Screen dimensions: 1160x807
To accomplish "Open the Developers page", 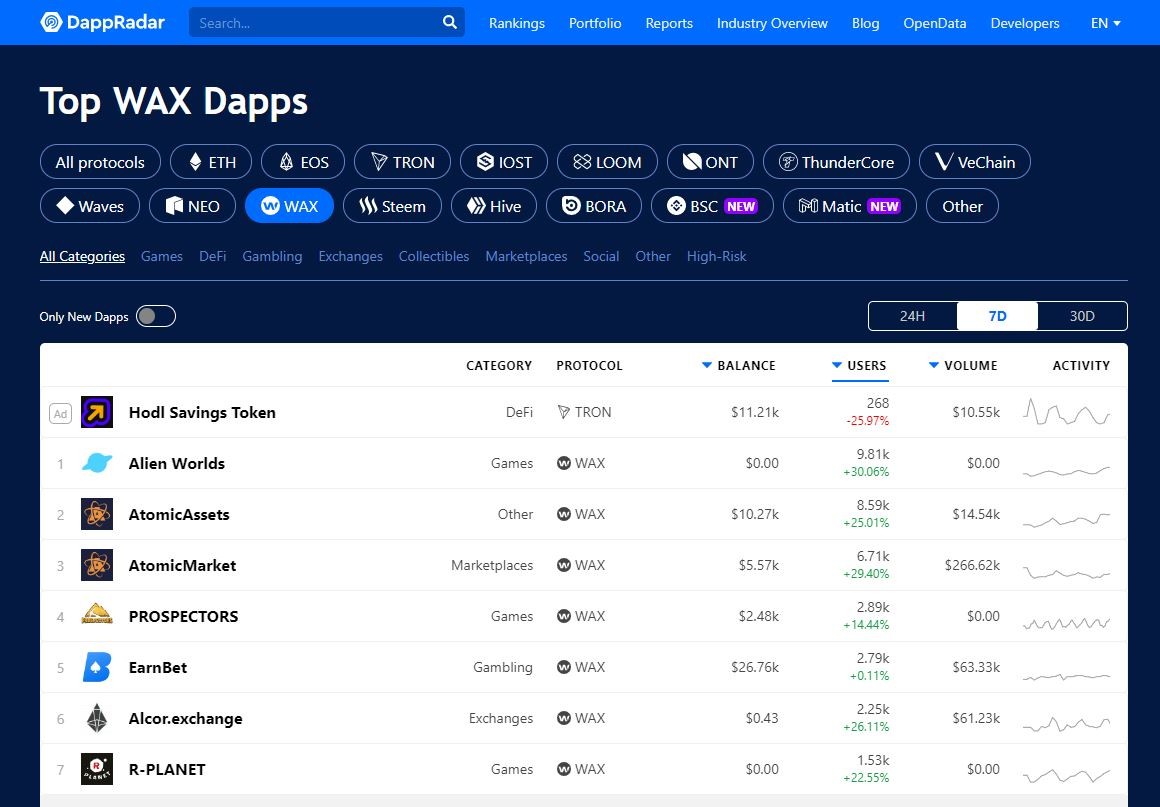I will tap(1025, 23).
